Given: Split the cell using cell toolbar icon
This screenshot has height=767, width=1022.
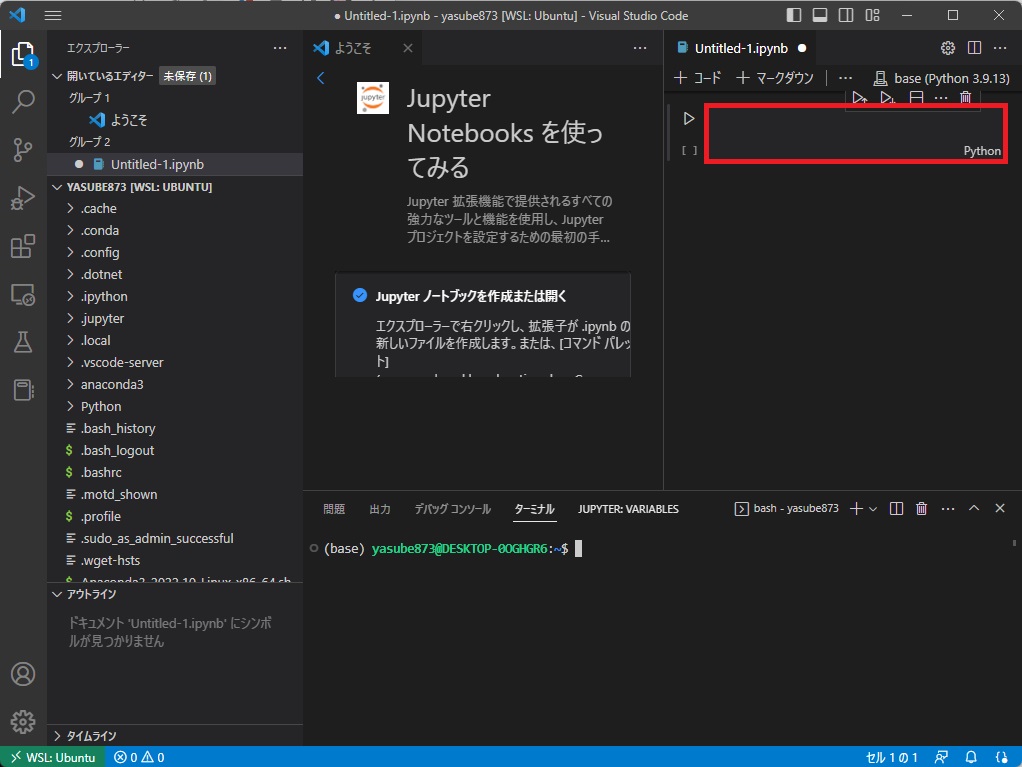Looking at the screenshot, I should pos(916,98).
